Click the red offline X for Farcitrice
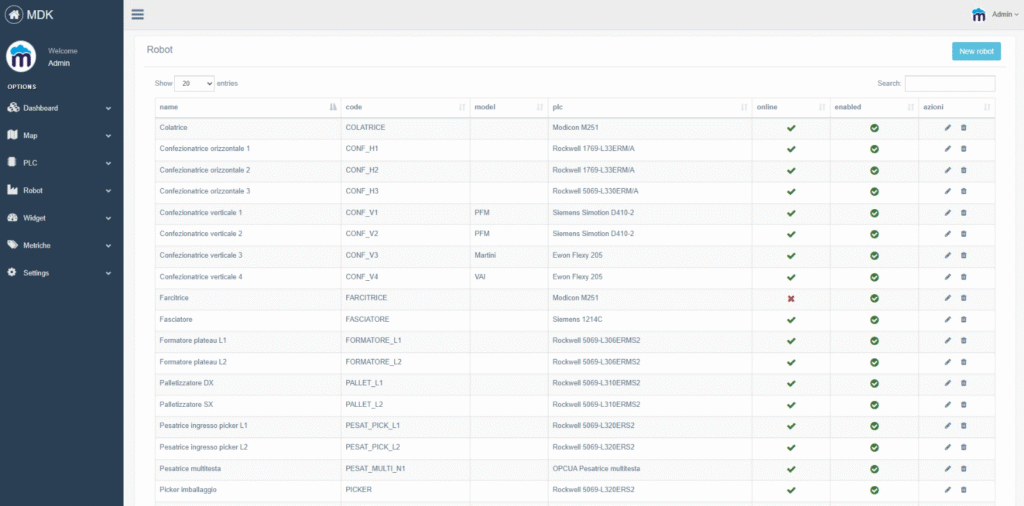The image size is (1024, 506). coord(791,298)
